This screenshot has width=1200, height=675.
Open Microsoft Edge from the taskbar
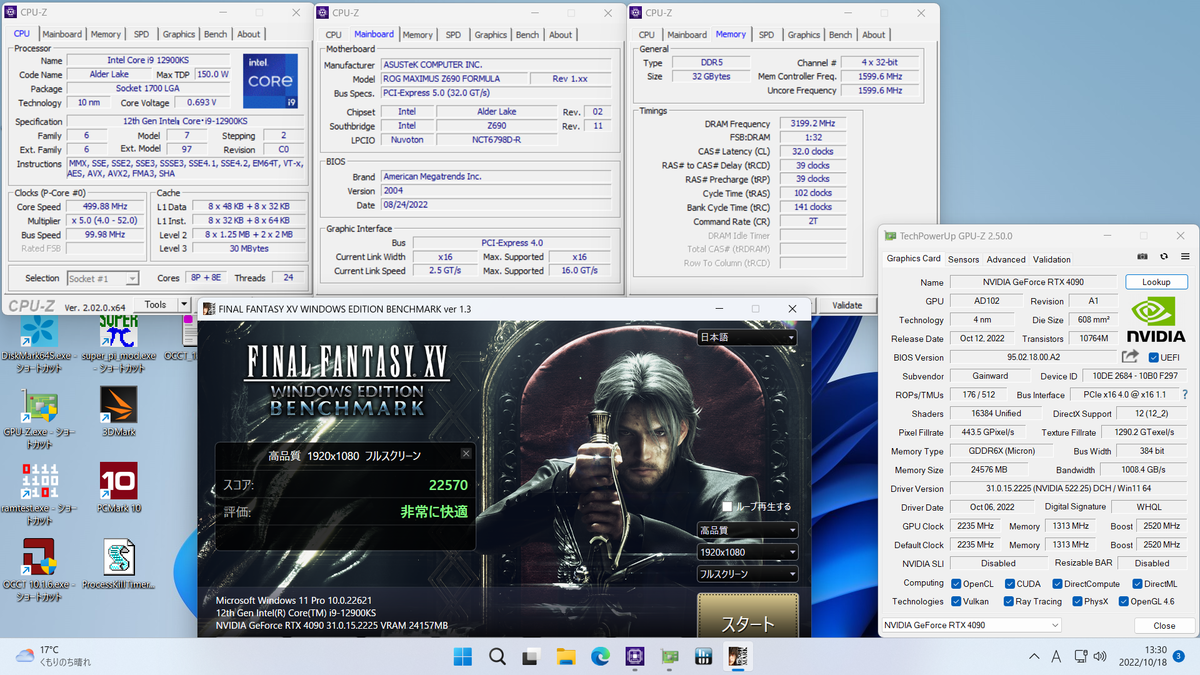click(600, 657)
